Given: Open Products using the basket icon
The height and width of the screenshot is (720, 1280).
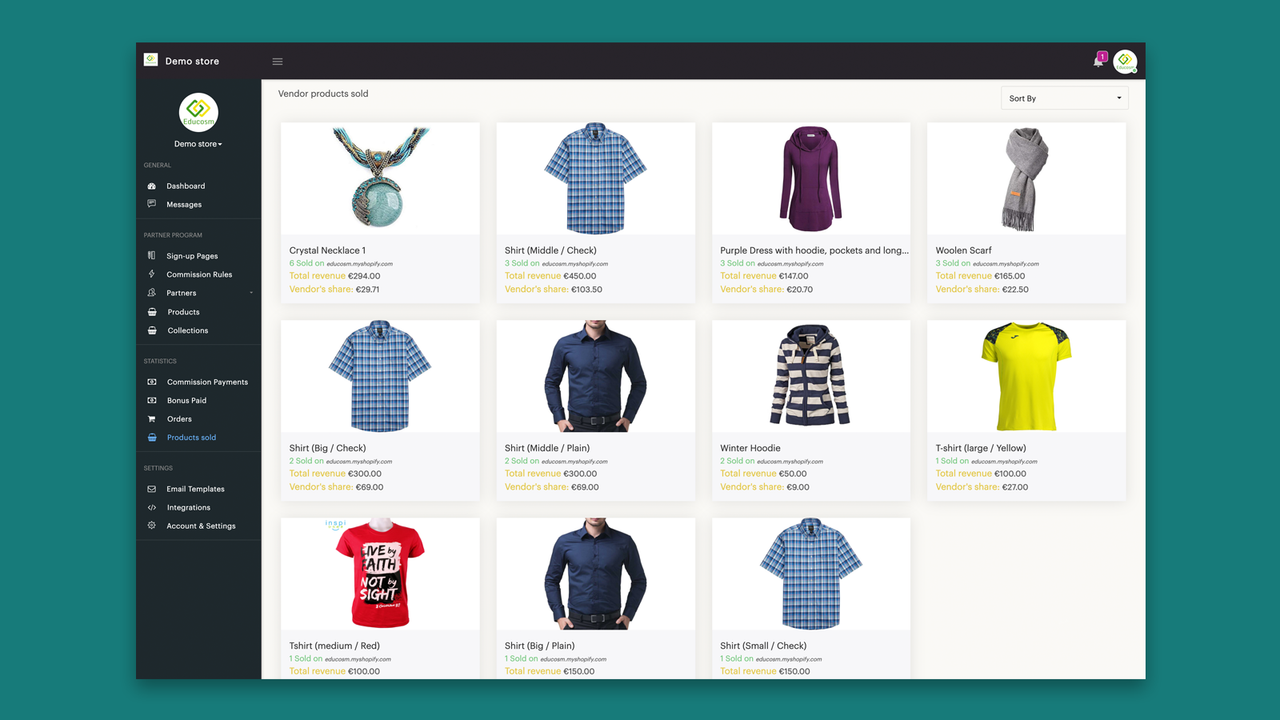Looking at the screenshot, I should pos(152,311).
